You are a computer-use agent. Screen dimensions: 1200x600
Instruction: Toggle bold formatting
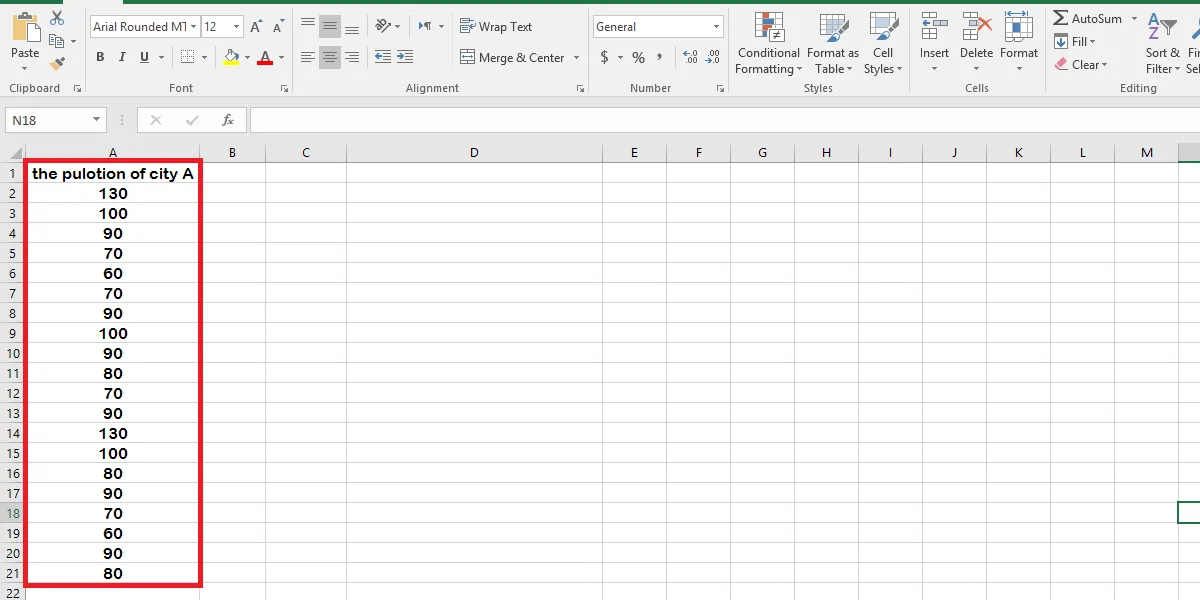pyautogui.click(x=100, y=58)
